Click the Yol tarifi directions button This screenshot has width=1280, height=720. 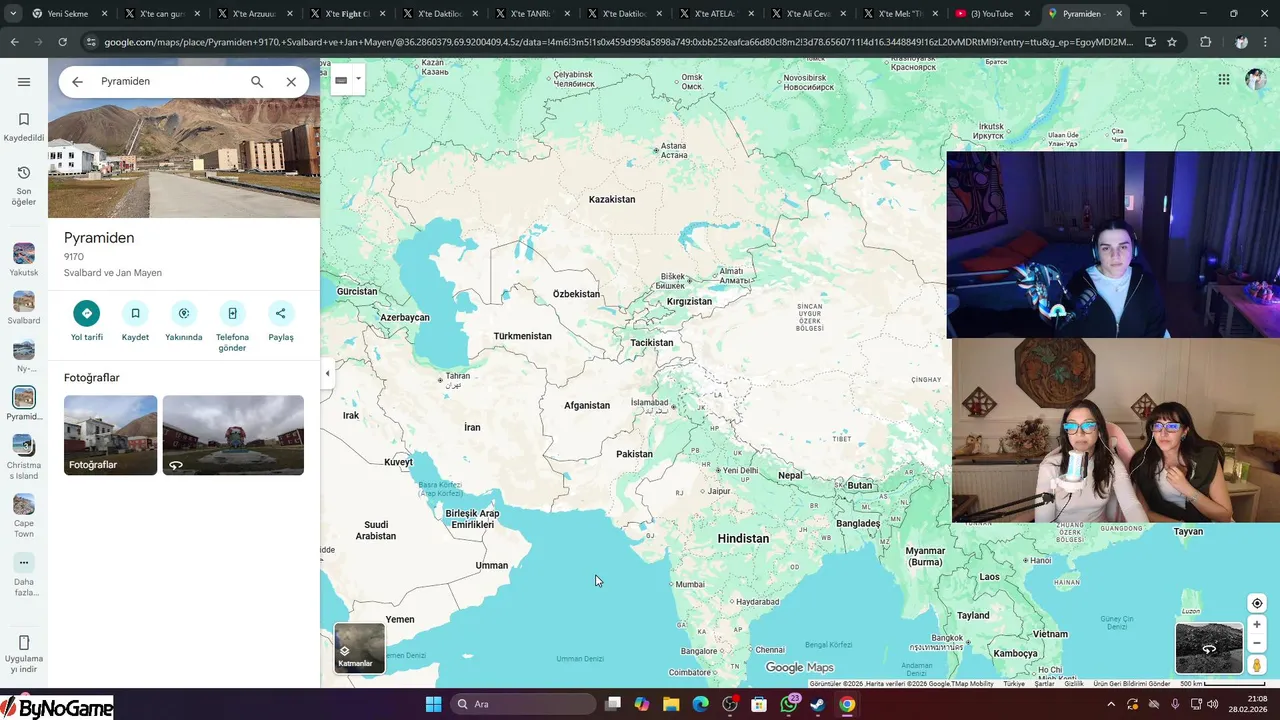click(87, 322)
